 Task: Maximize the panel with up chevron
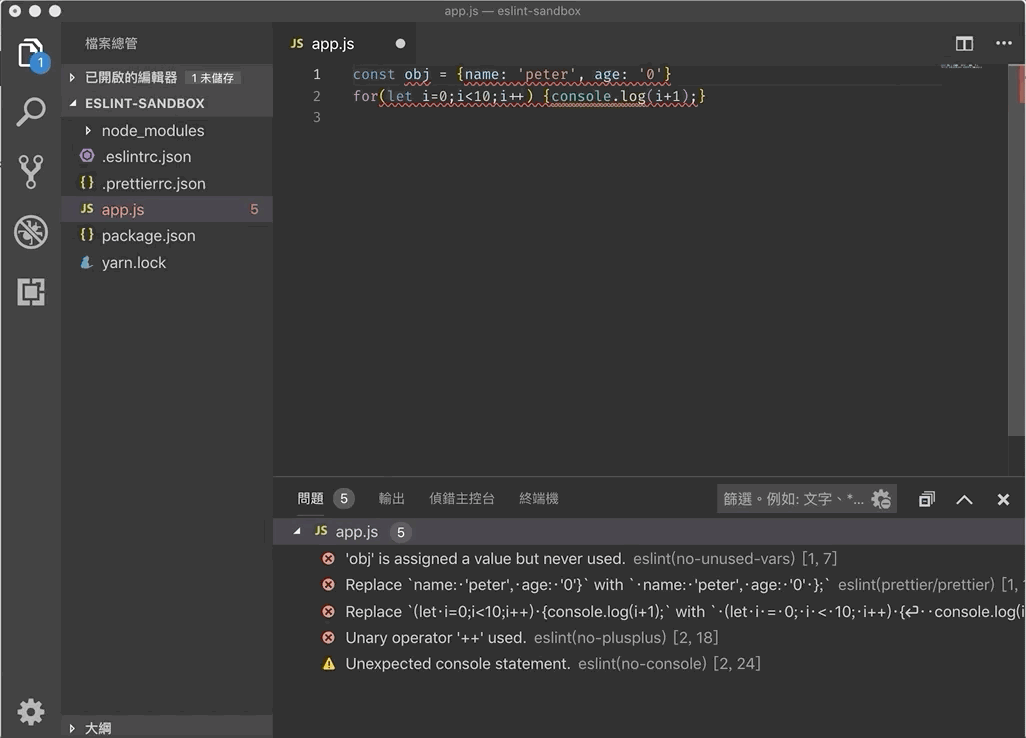(x=964, y=499)
